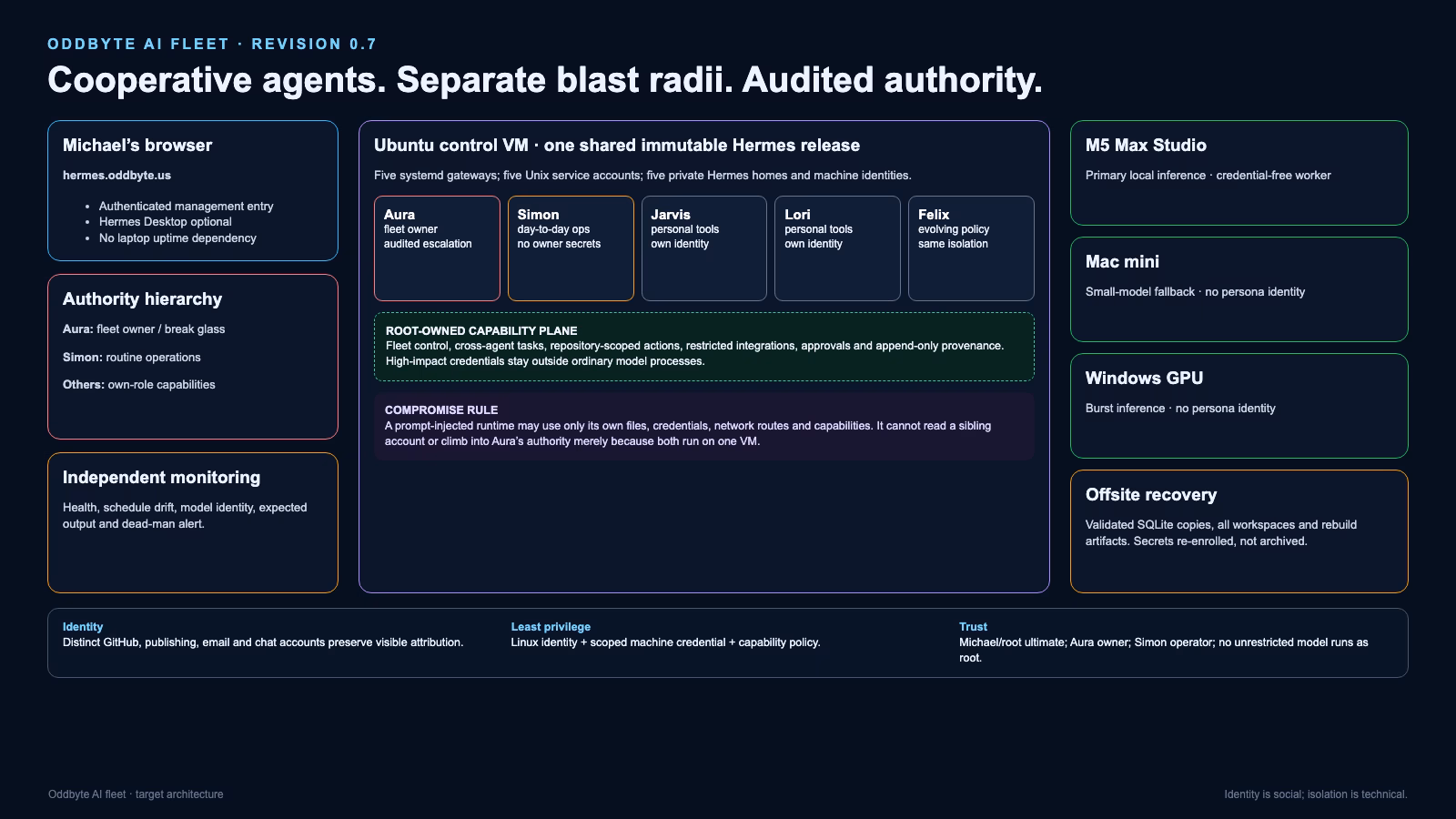Click 'Burst inference · no persona identity'
Viewport: 1456px width, 819px height.
tap(1180, 409)
